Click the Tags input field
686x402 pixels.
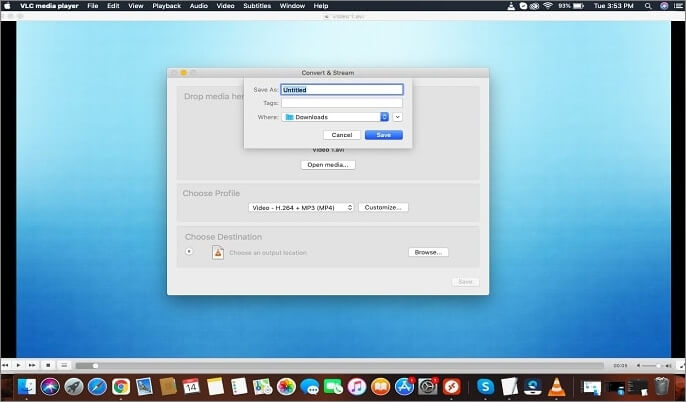click(341, 103)
